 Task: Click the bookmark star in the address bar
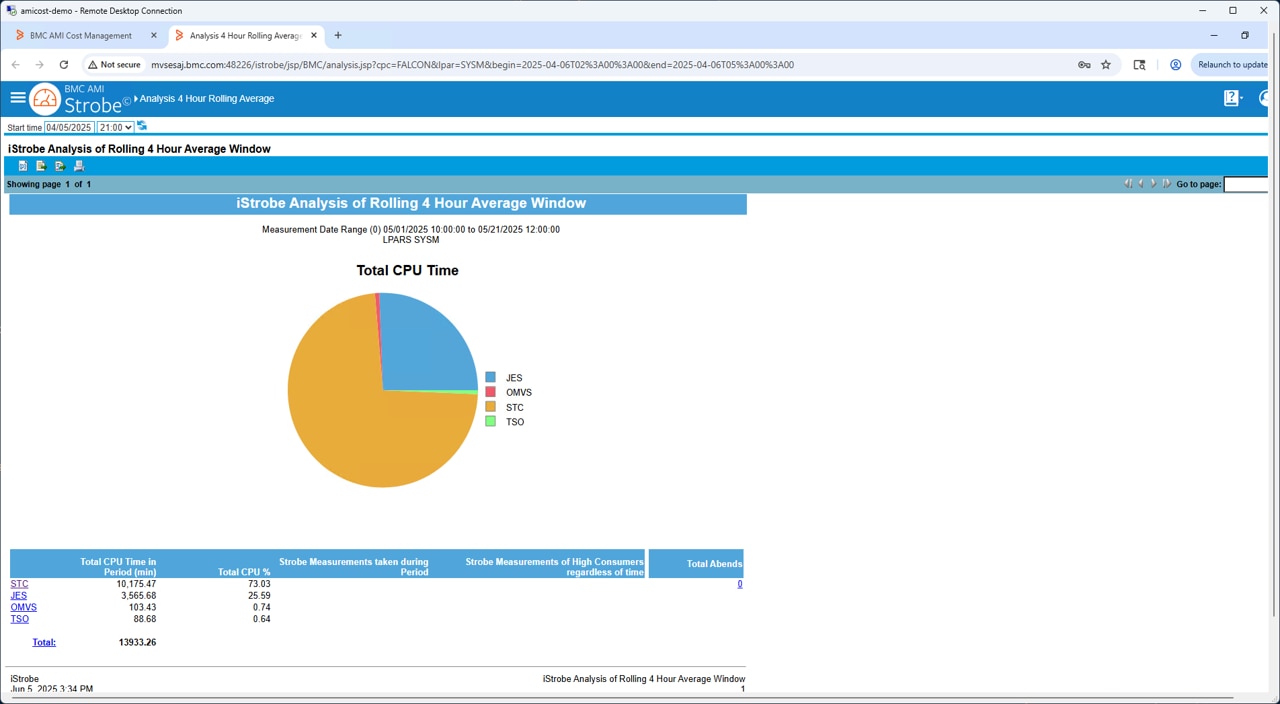coord(1106,64)
